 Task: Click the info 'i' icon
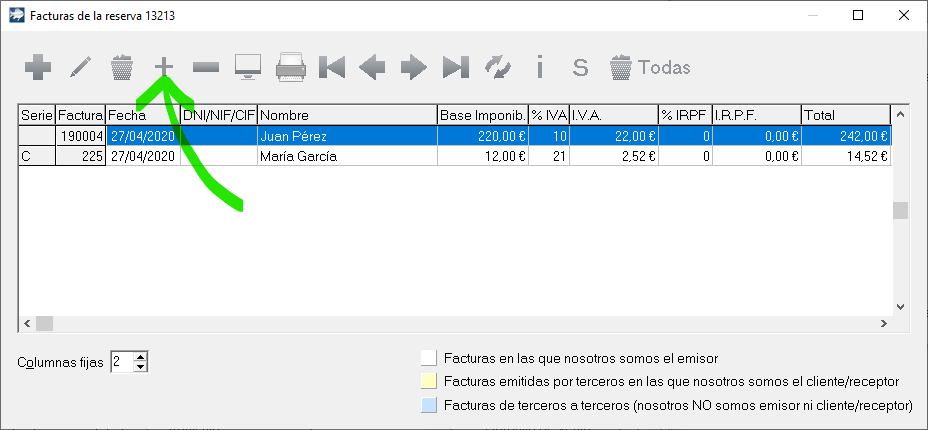(x=540, y=67)
